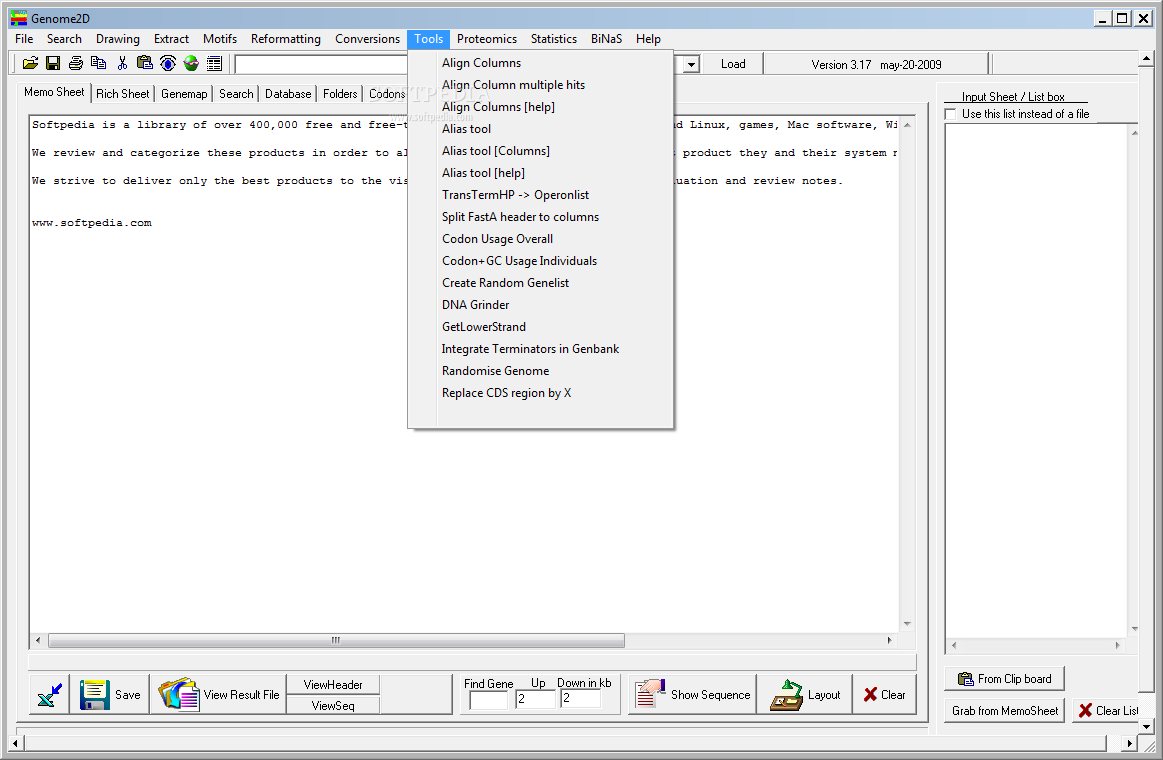Switch to the Genemap tab

(x=184, y=93)
